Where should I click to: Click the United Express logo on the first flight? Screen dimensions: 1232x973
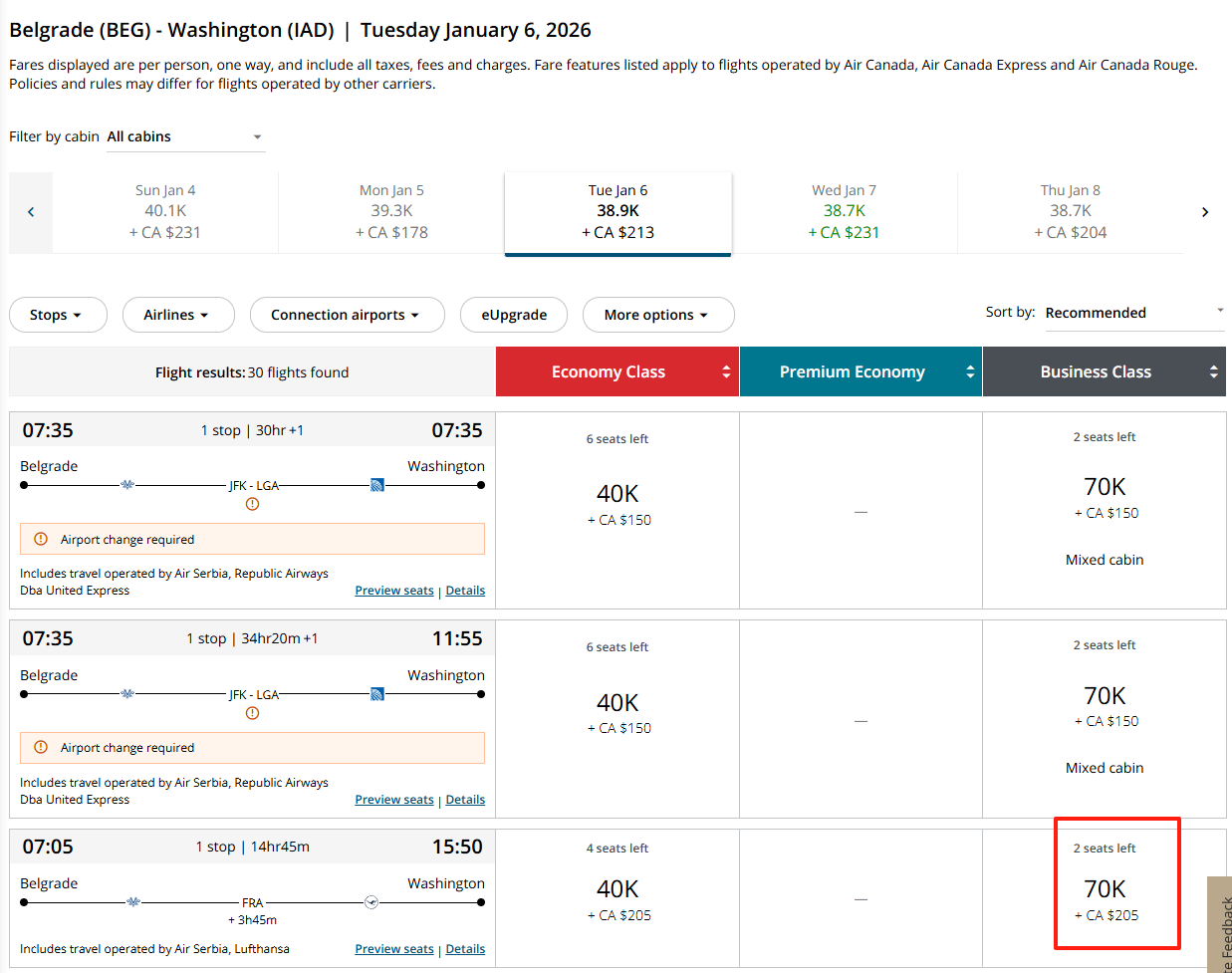(377, 485)
